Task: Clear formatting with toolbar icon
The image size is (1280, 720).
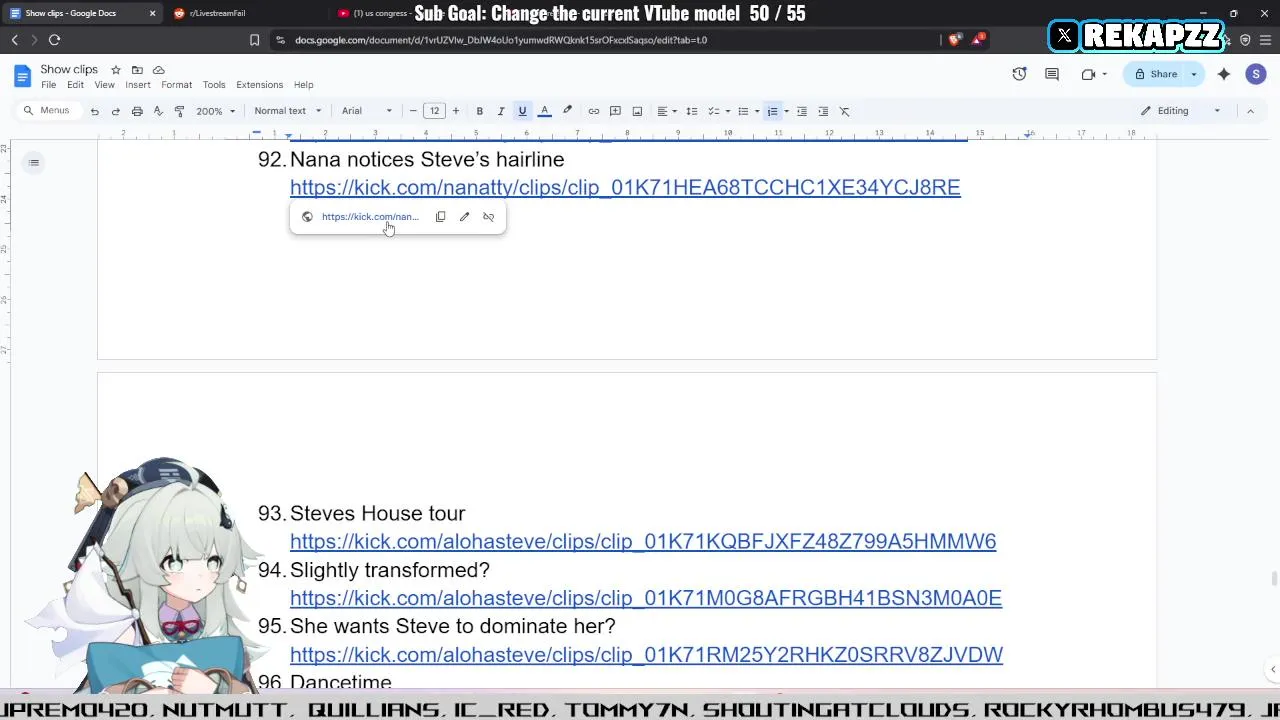Action: 845,111
